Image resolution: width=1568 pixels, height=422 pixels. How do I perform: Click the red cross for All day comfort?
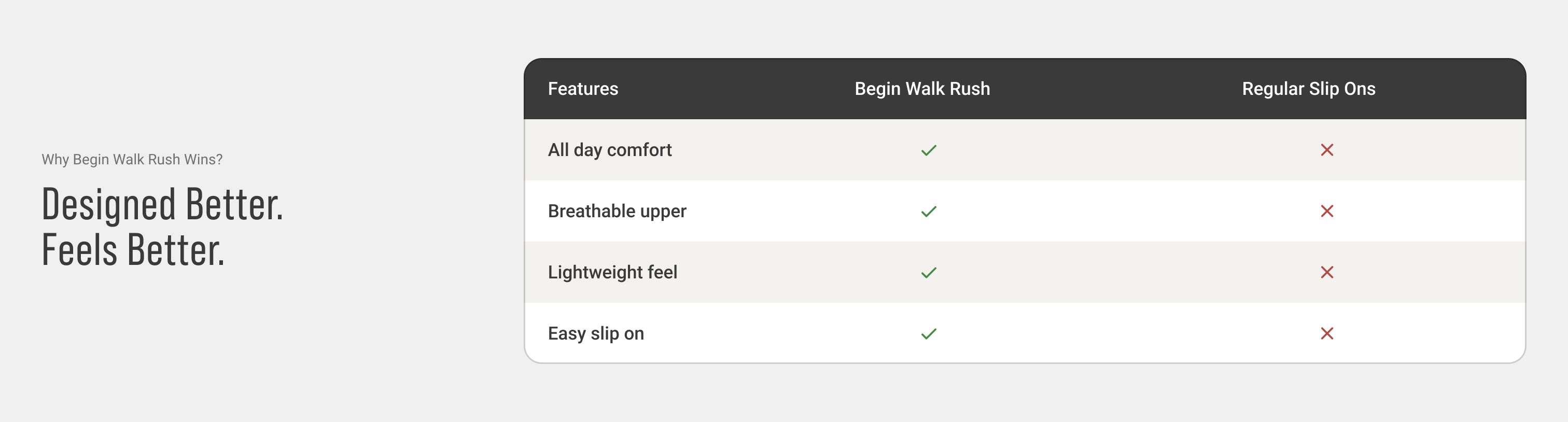click(1326, 150)
